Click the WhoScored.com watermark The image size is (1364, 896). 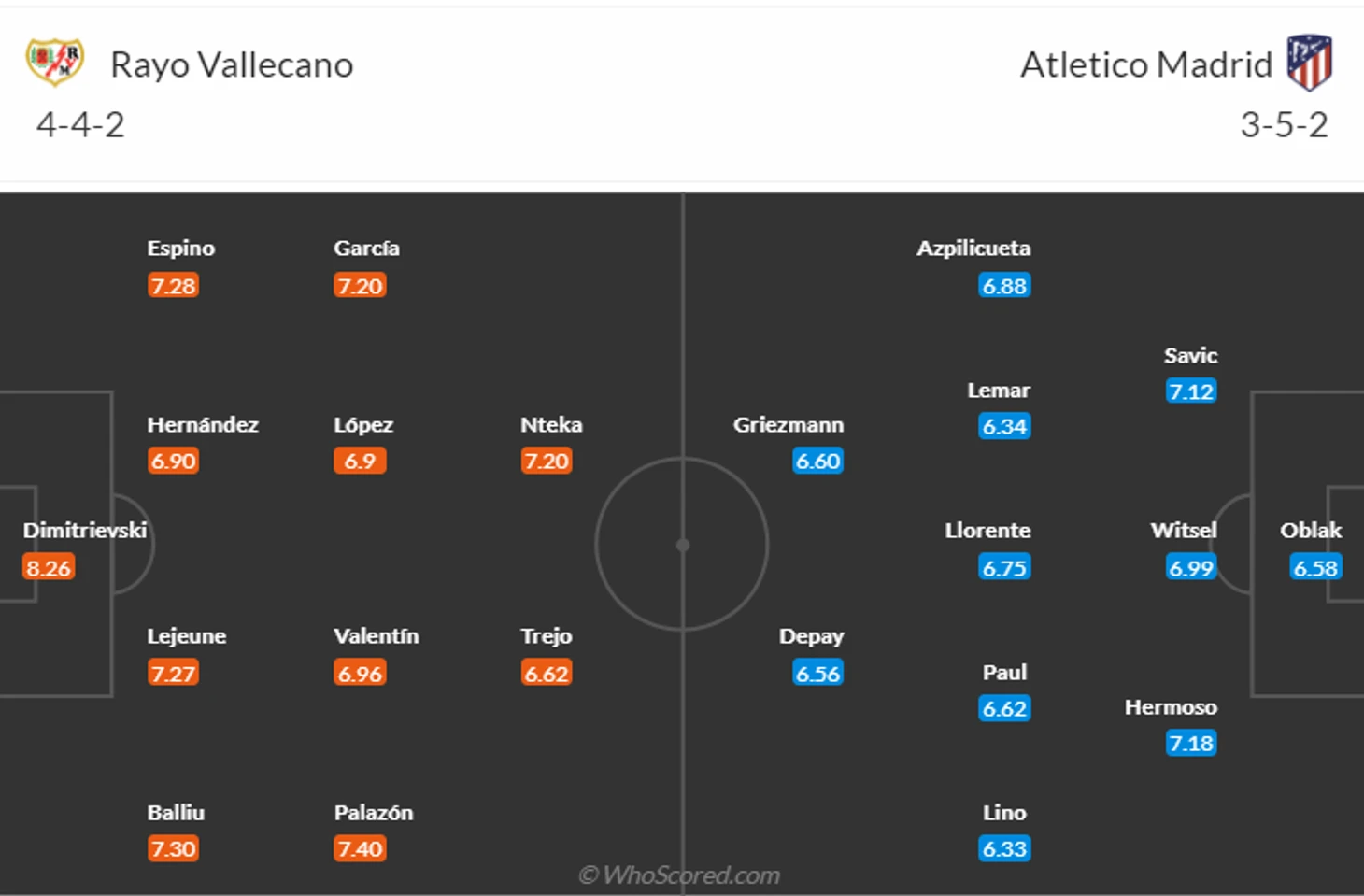click(x=679, y=875)
